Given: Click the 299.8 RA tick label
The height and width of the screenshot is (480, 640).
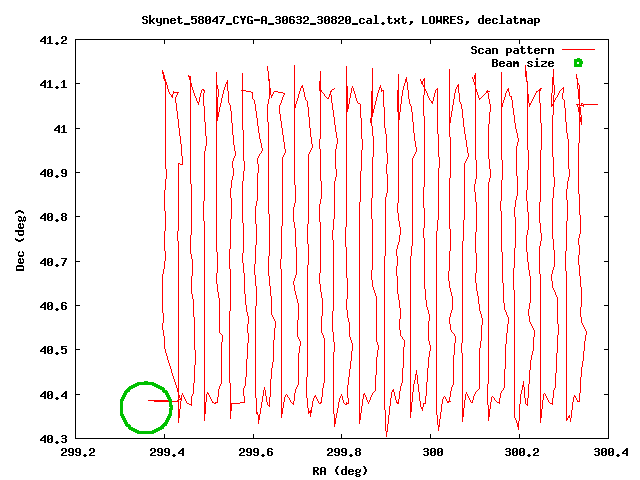Looking at the screenshot, I should [344, 452].
